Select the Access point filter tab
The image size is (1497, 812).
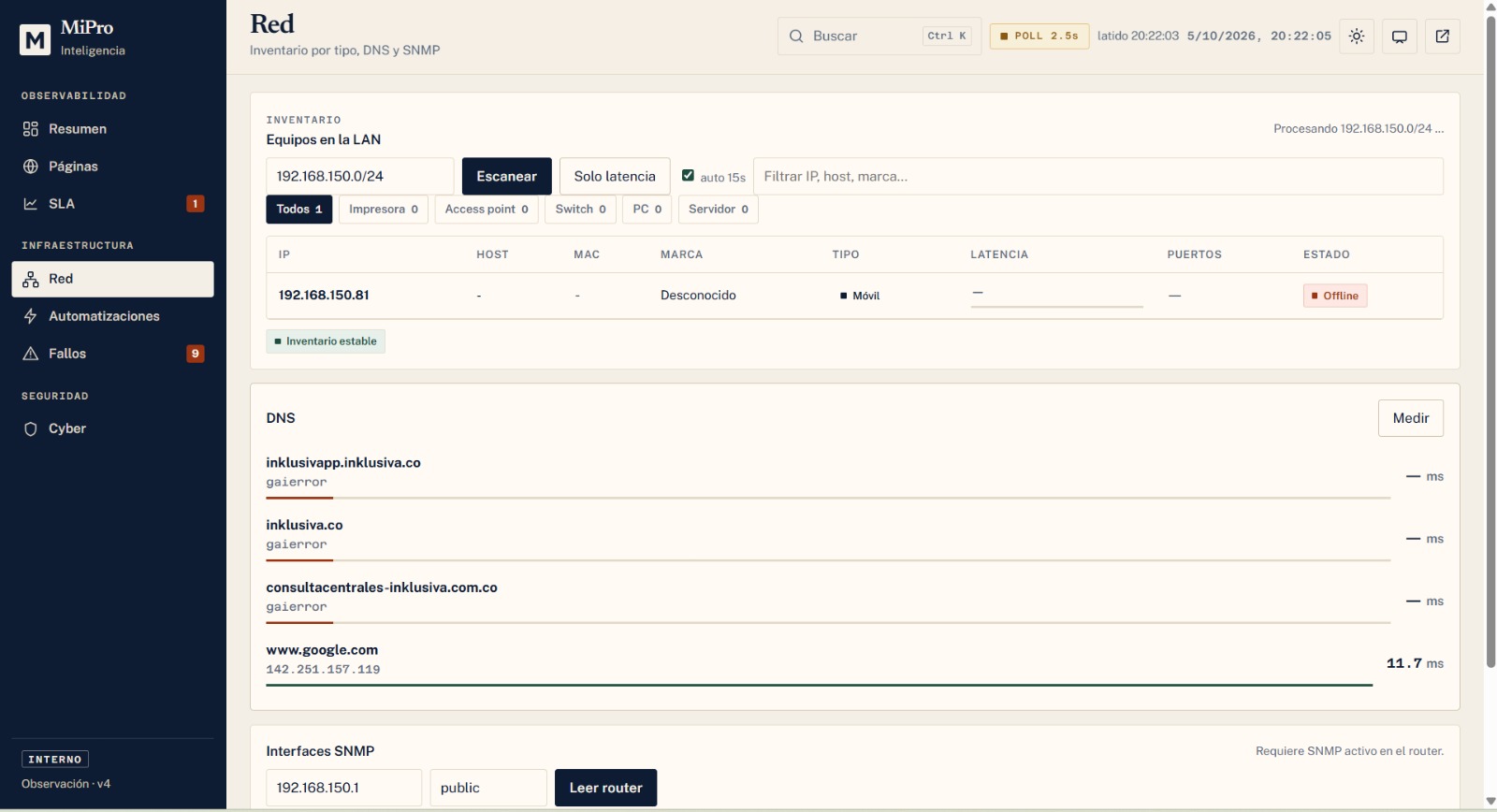(x=487, y=210)
